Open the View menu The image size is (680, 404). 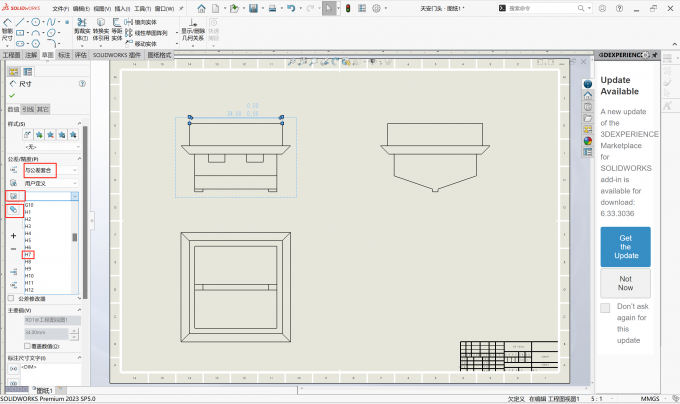tap(102, 9)
